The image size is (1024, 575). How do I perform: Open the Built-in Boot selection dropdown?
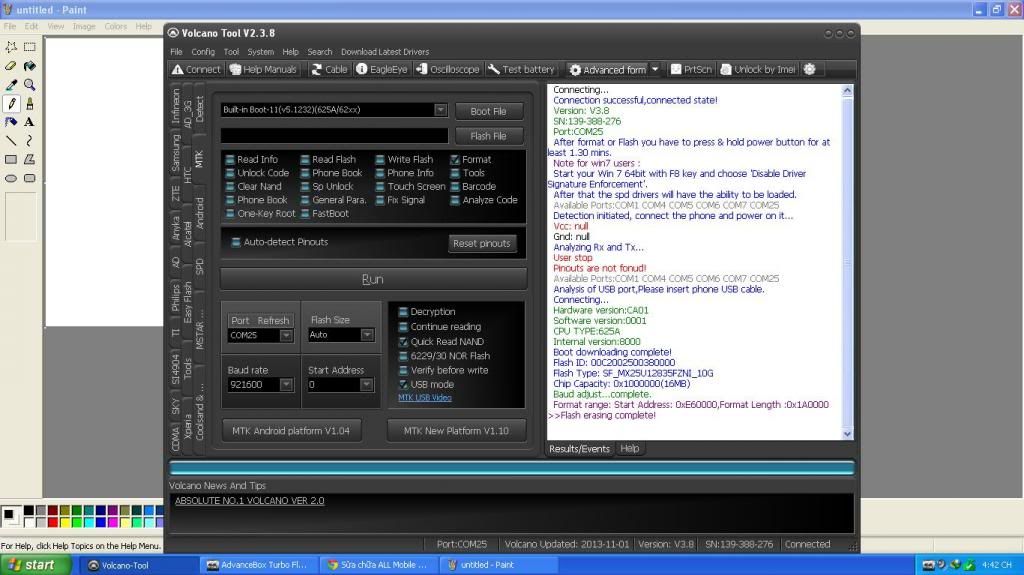click(x=441, y=110)
